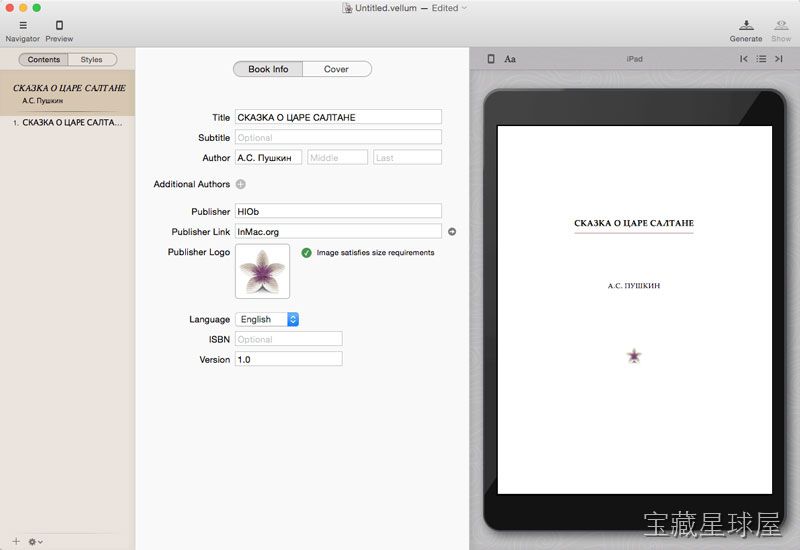This screenshot has height=550, width=800.
Task: Open the publisher link arrow
Action: (452, 232)
